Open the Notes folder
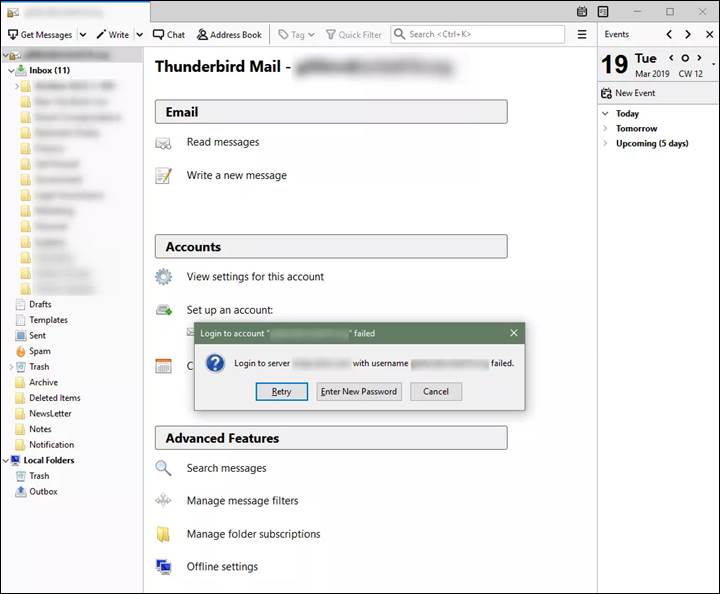720x594 pixels. (40, 429)
